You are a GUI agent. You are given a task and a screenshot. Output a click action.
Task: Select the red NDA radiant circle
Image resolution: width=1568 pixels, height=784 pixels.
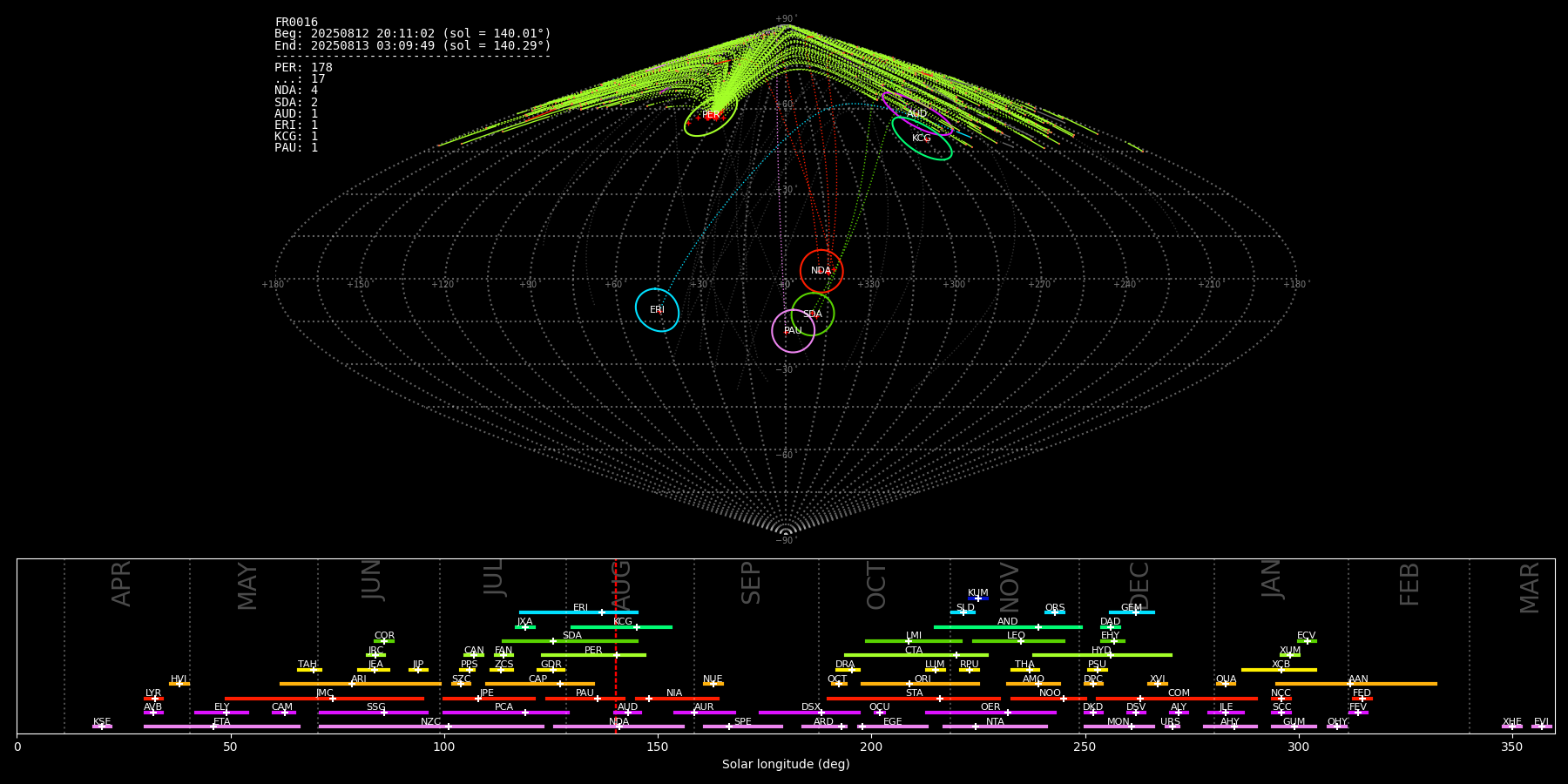[821, 271]
